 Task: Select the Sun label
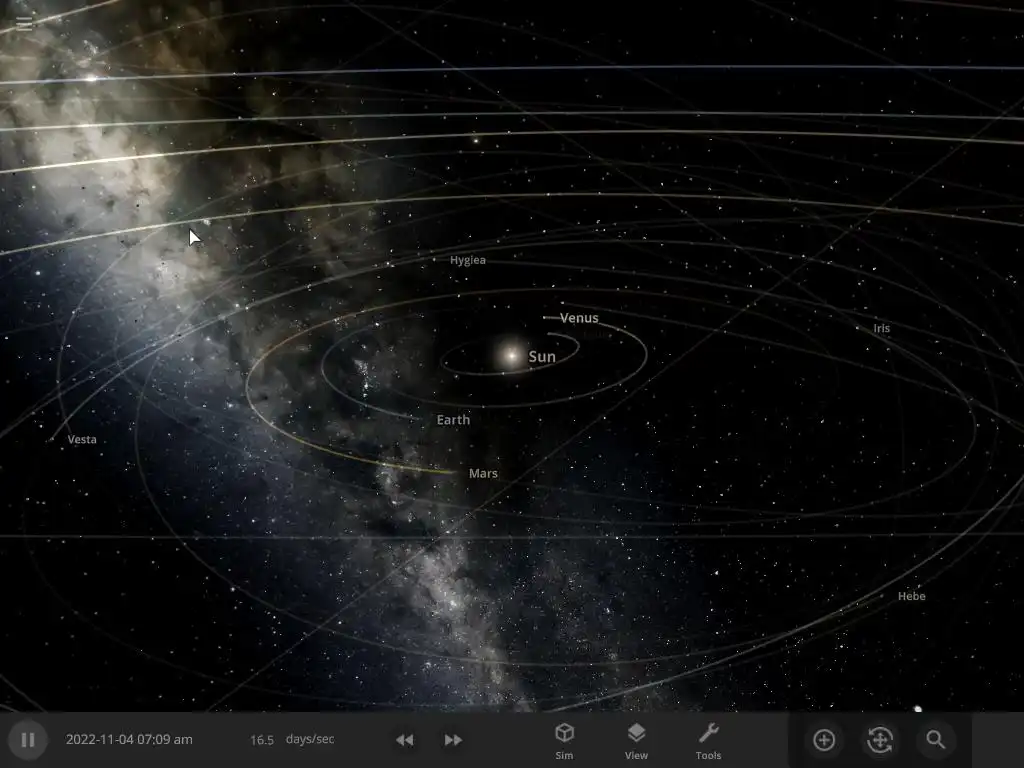click(542, 357)
